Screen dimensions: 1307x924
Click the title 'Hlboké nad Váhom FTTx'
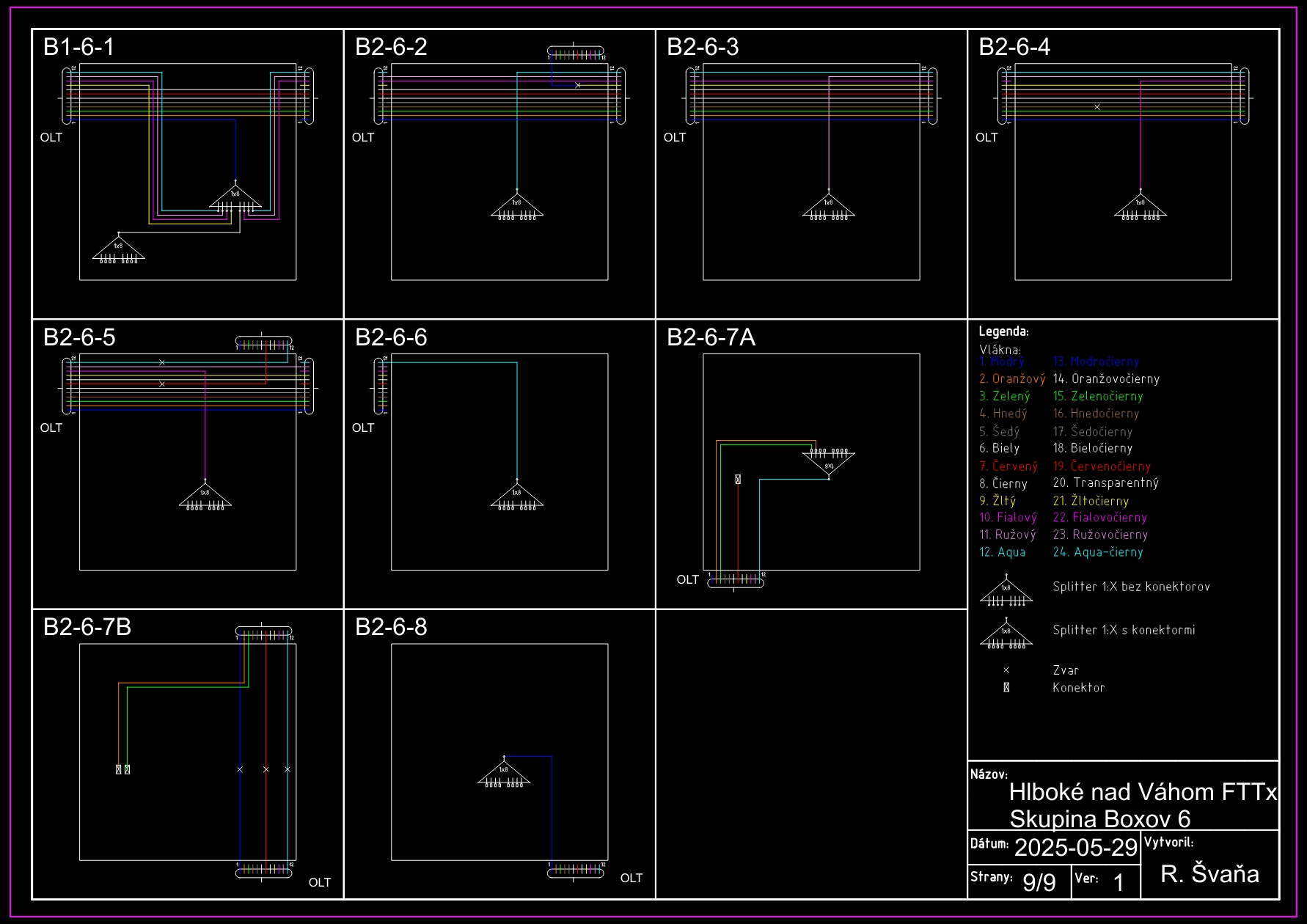coord(1142,792)
